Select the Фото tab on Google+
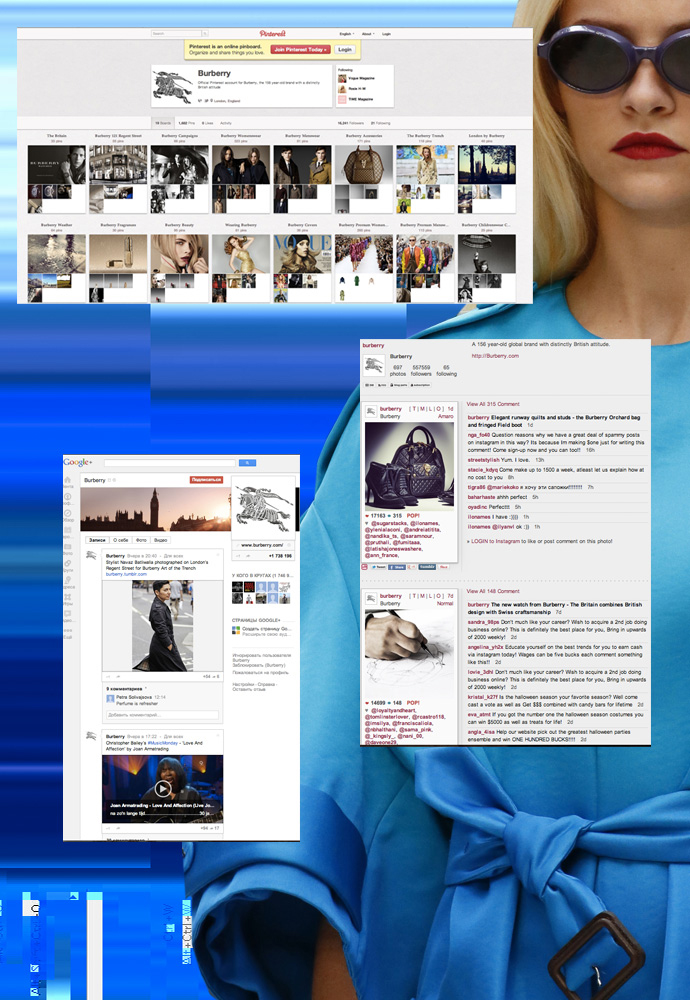690x1000 pixels. tap(141, 540)
